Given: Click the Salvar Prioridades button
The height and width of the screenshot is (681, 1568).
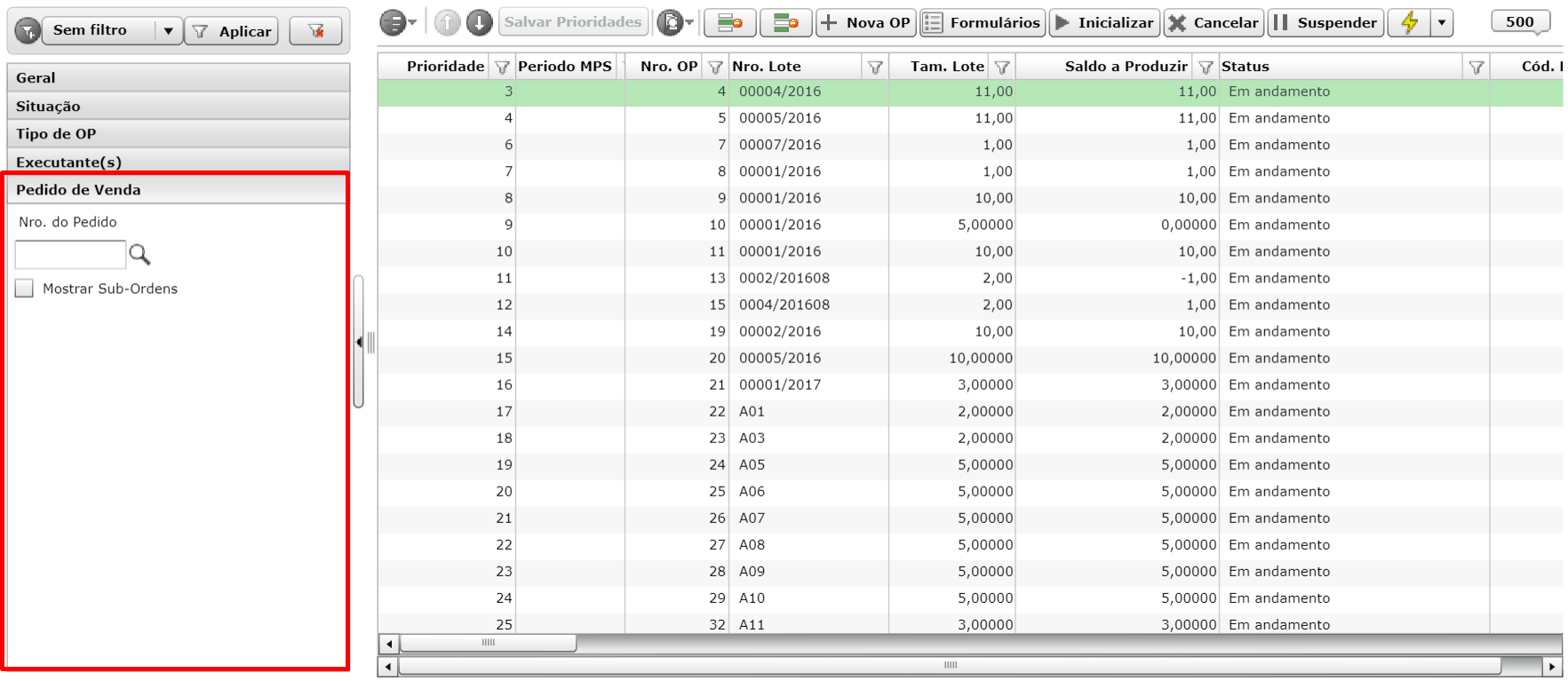Looking at the screenshot, I should pos(573,22).
